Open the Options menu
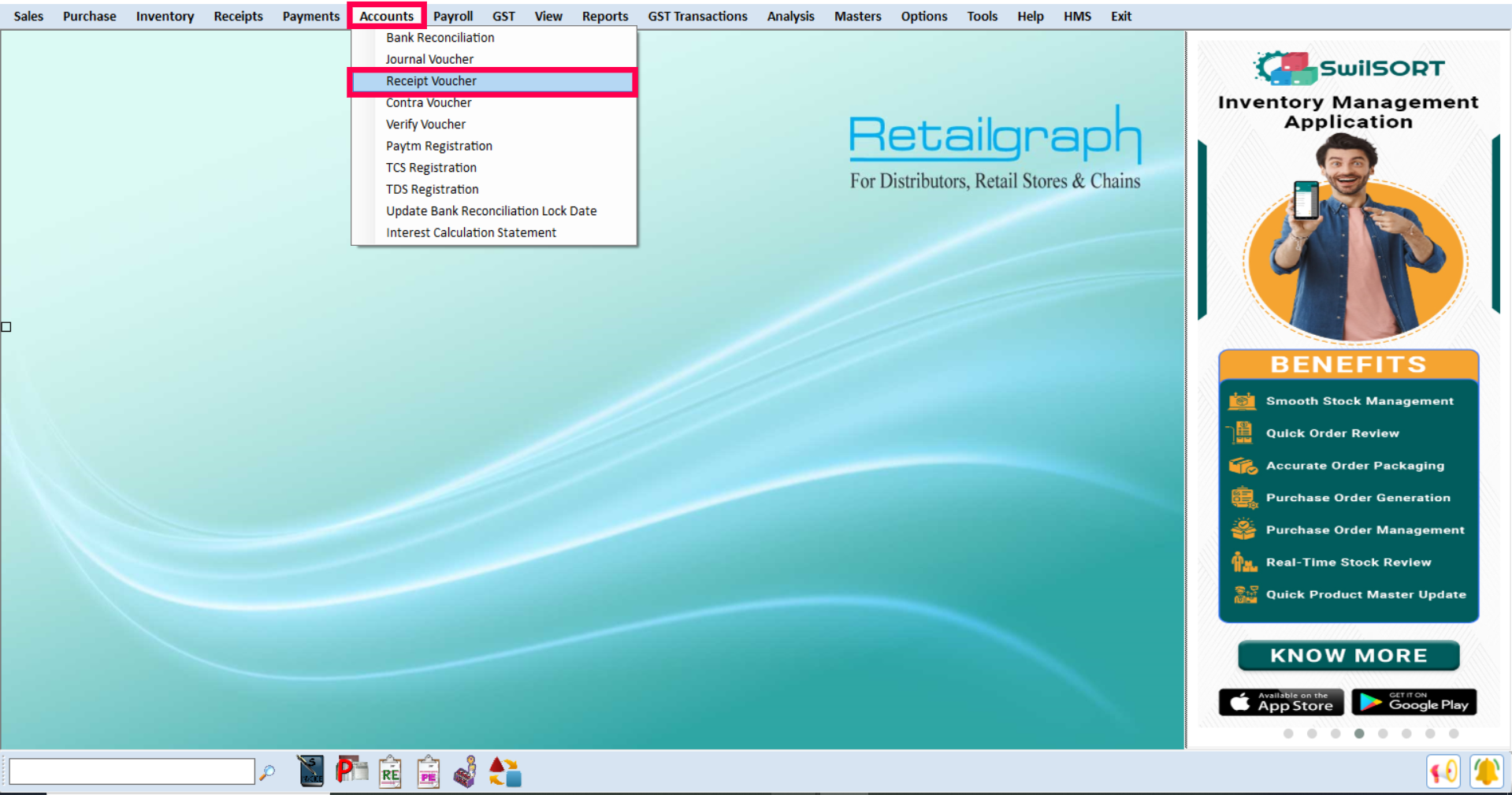This screenshot has width=1512, height=795. 924,16
